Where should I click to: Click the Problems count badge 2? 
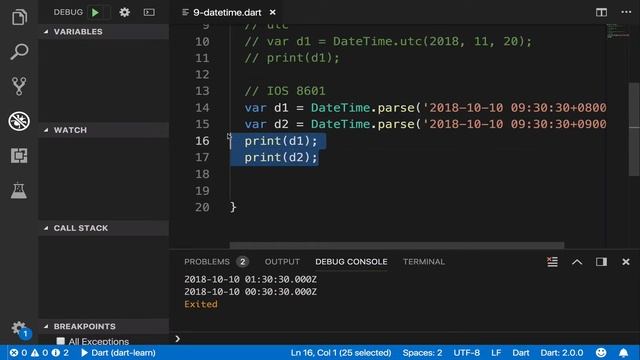pos(242,262)
